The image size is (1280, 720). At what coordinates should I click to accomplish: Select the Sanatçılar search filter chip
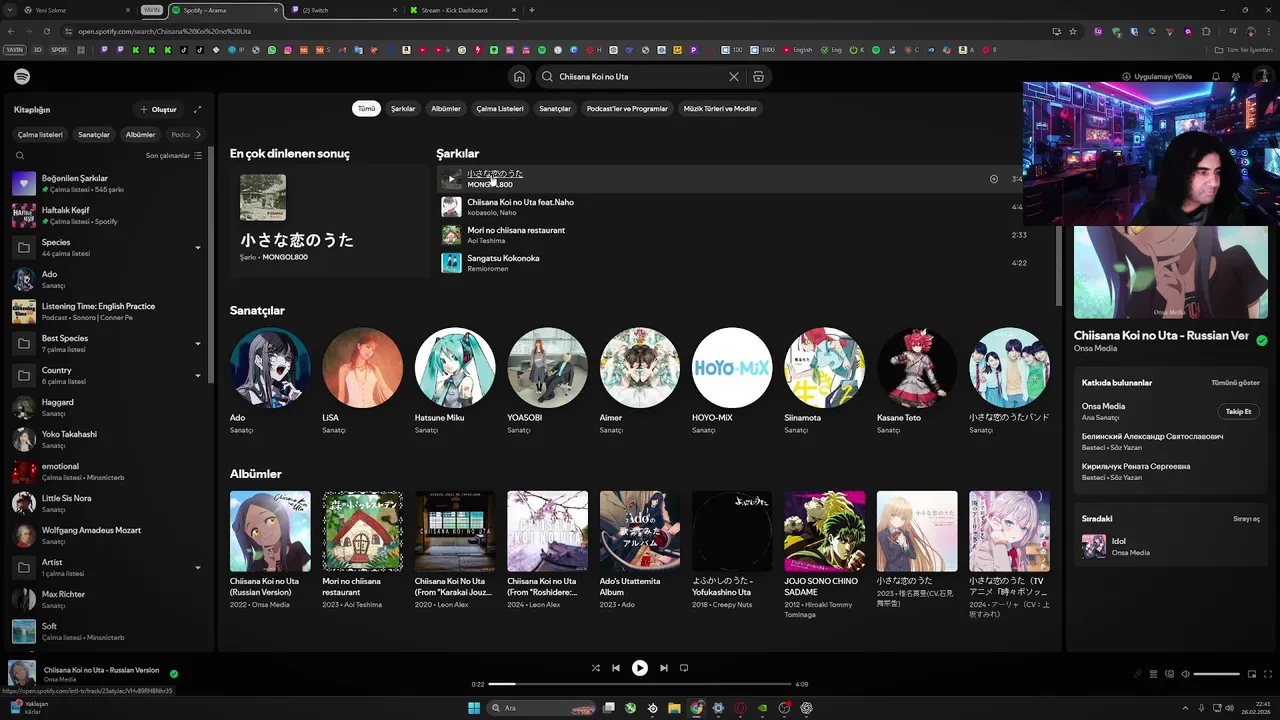555,108
